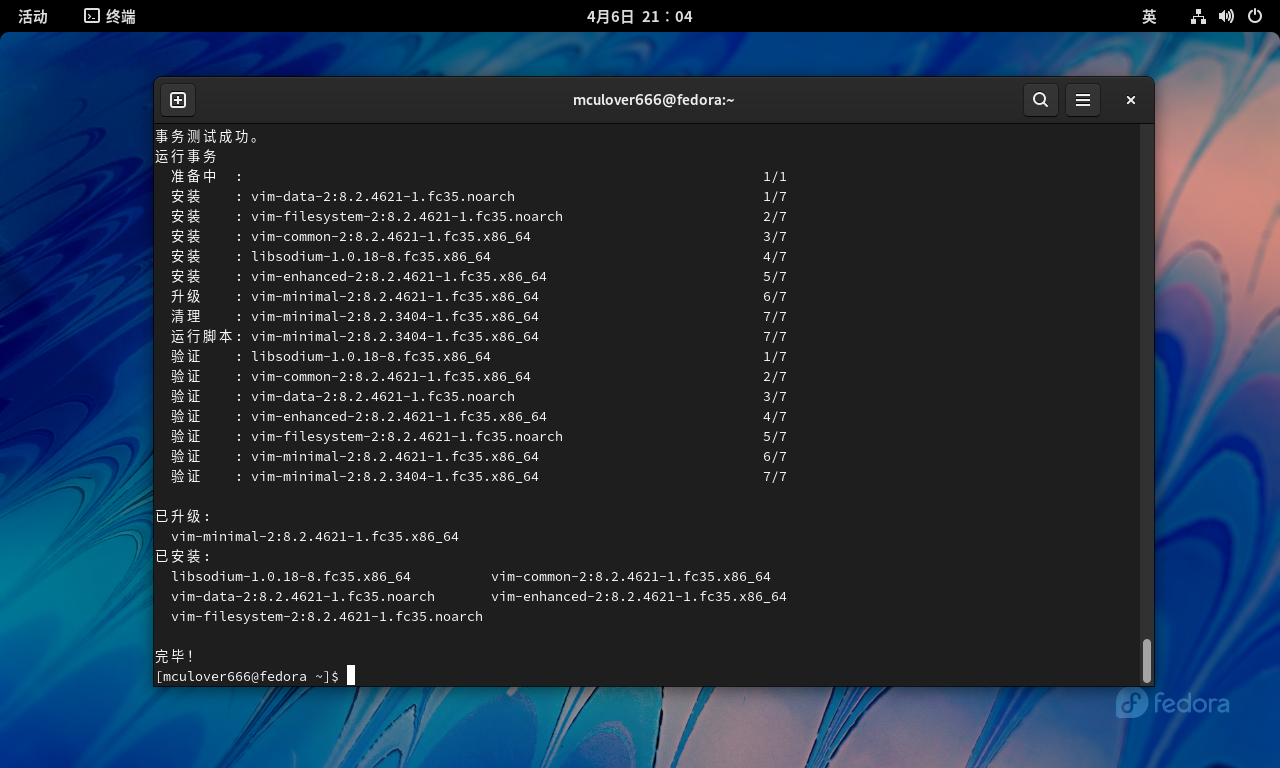Click install line for vim-common 3/7
Viewport: 1280px width, 768px height.
coord(479,236)
